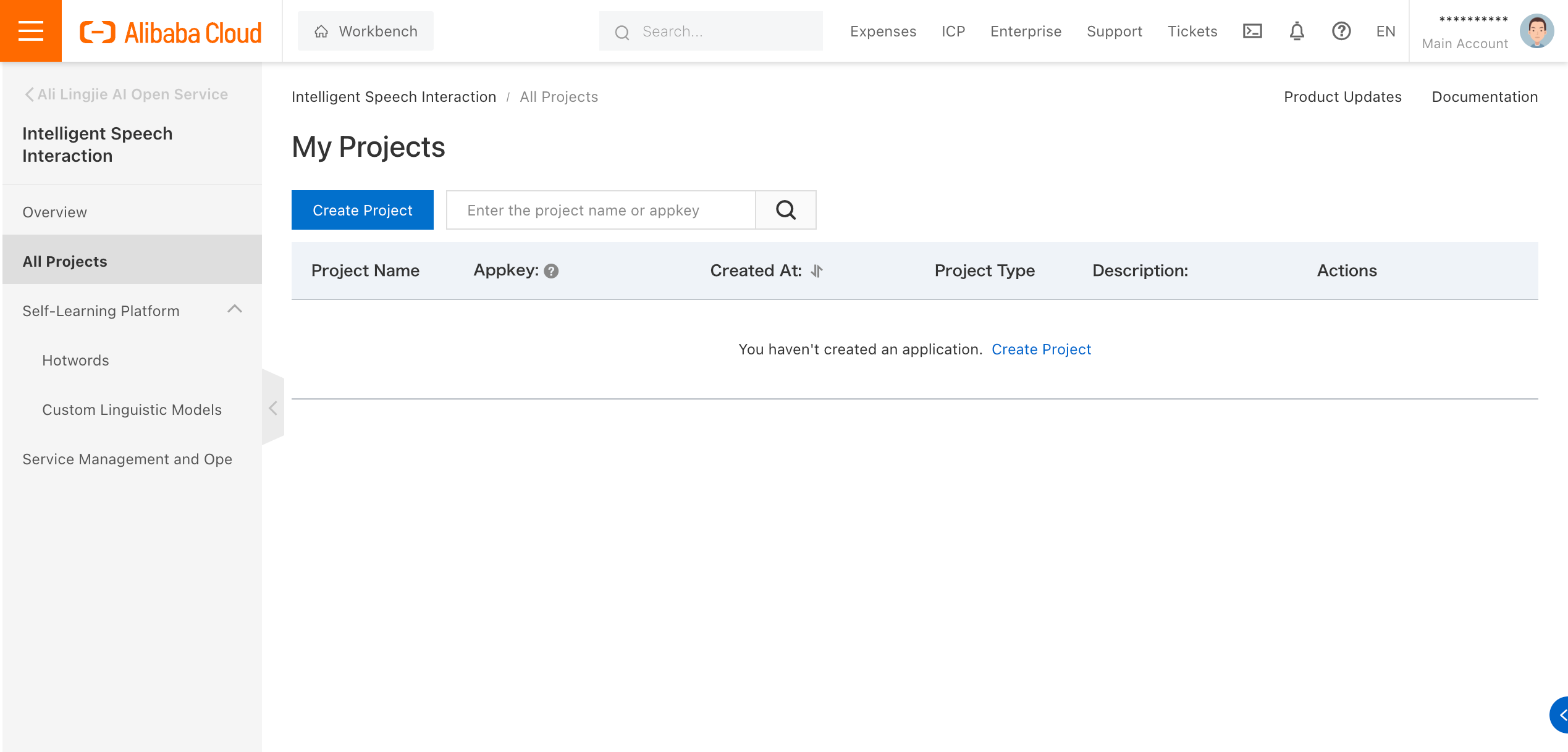Click the Create Project link in empty table

(1041, 349)
